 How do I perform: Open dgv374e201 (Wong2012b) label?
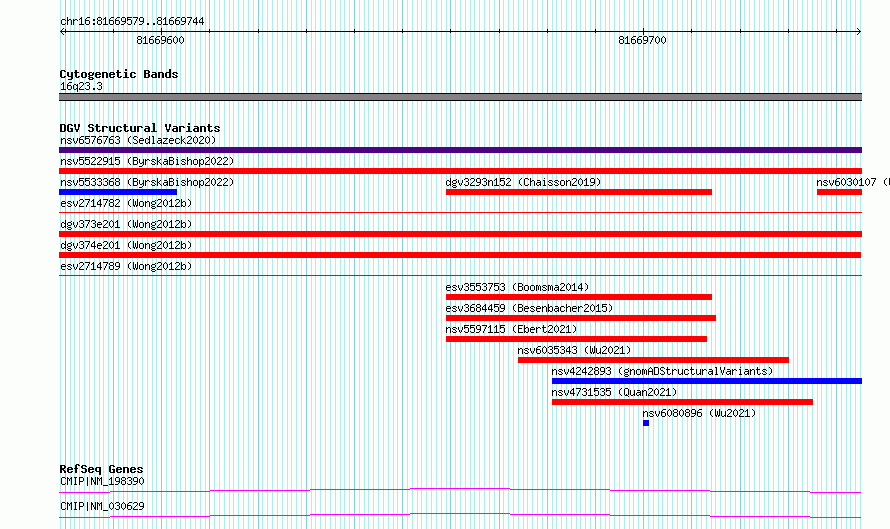tap(126, 245)
